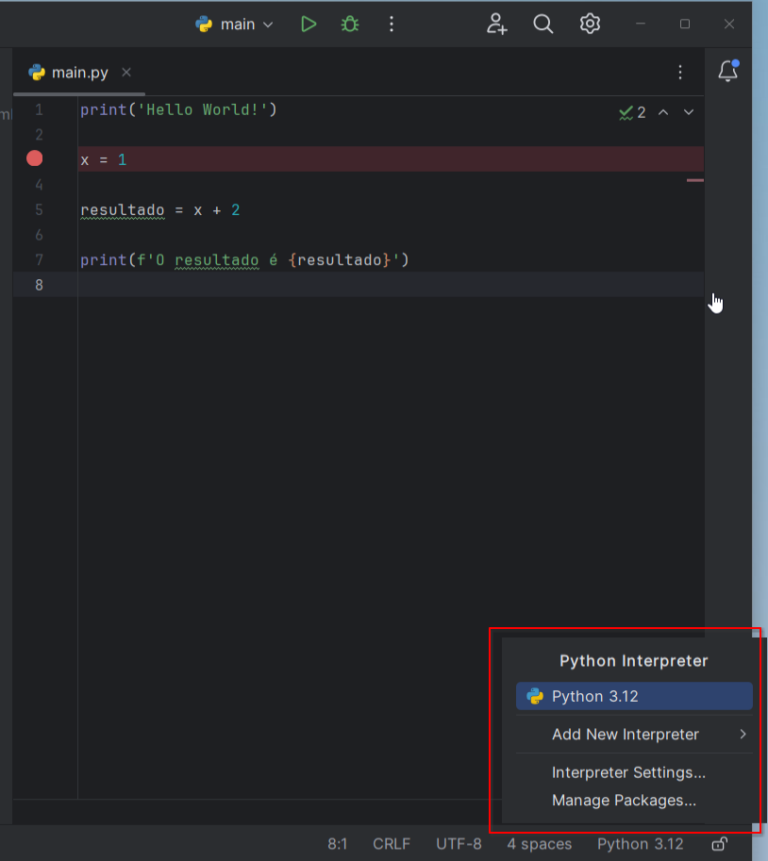The image size is (768, 861).
Task: Toggle file writable state via the lock icon
Action: 719,844
